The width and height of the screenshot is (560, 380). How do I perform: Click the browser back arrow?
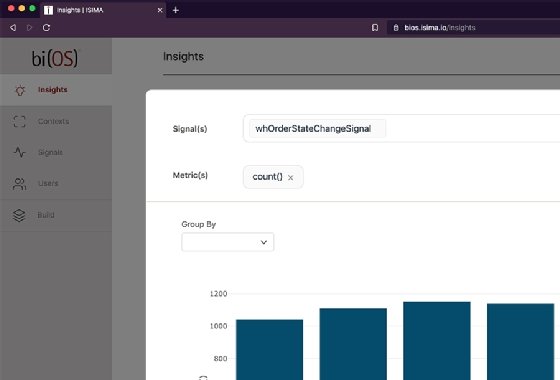[13, 28]
